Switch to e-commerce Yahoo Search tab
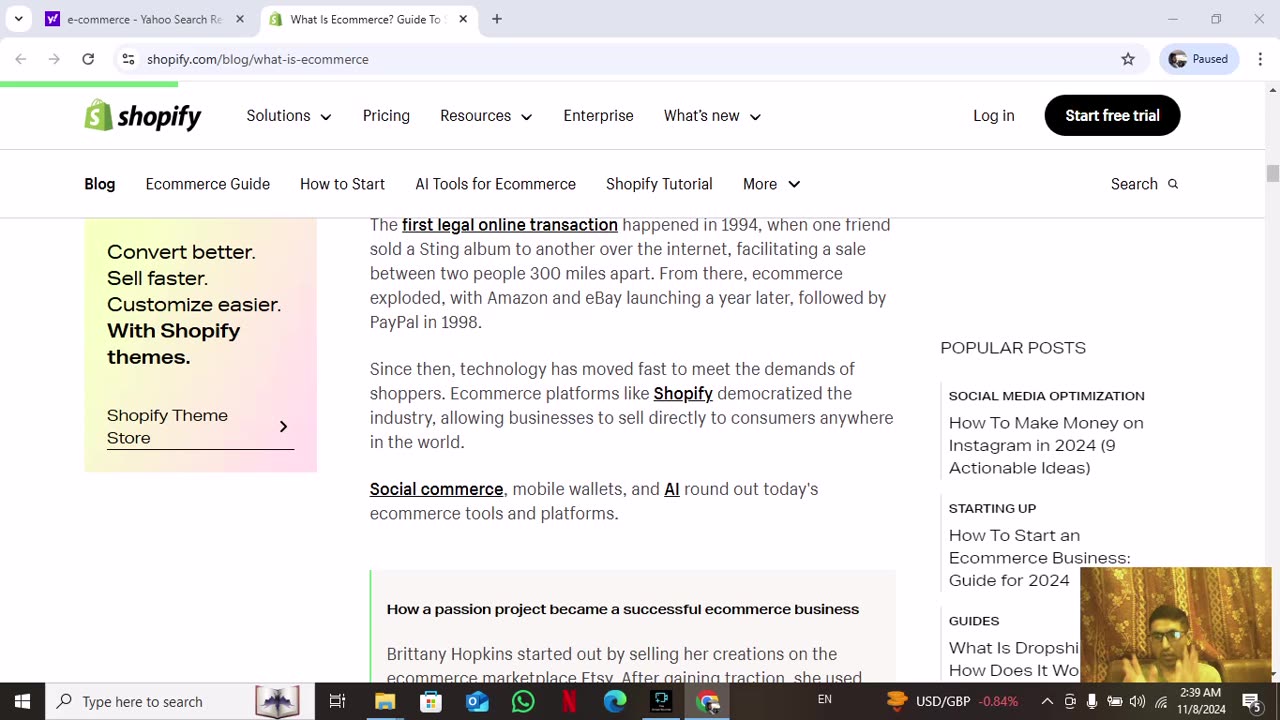The width and height of the screenshot is (1280, 720). 145,19
